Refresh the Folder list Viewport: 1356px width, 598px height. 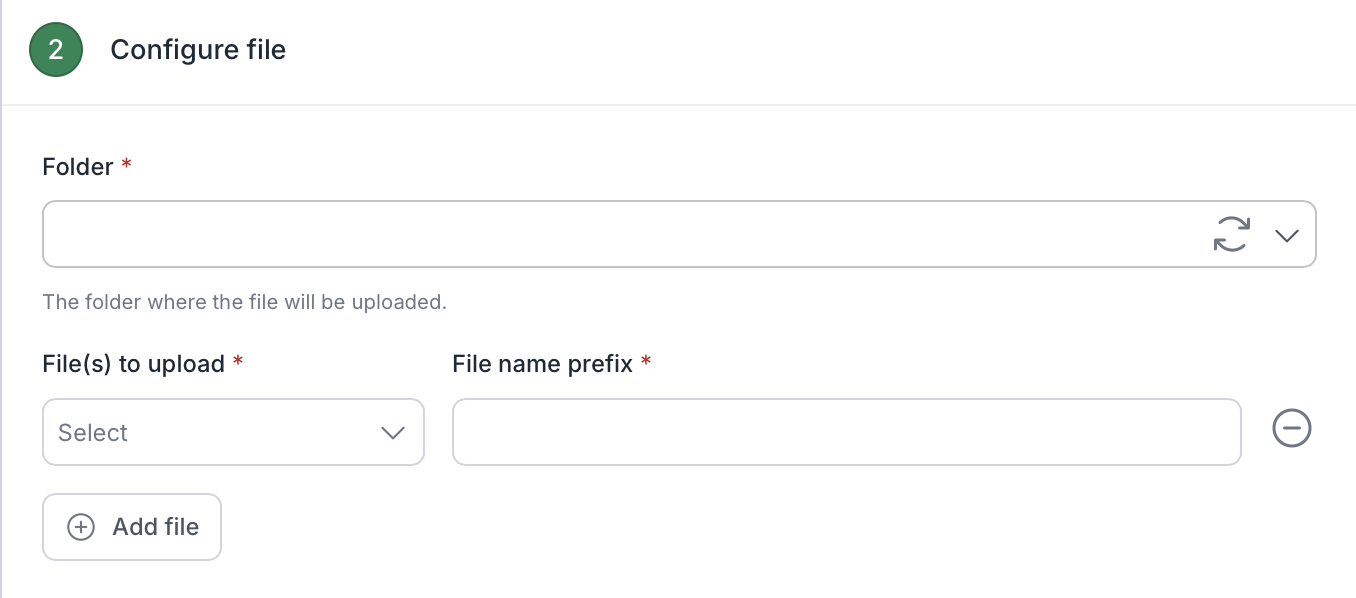click(x=1231, y=235)
